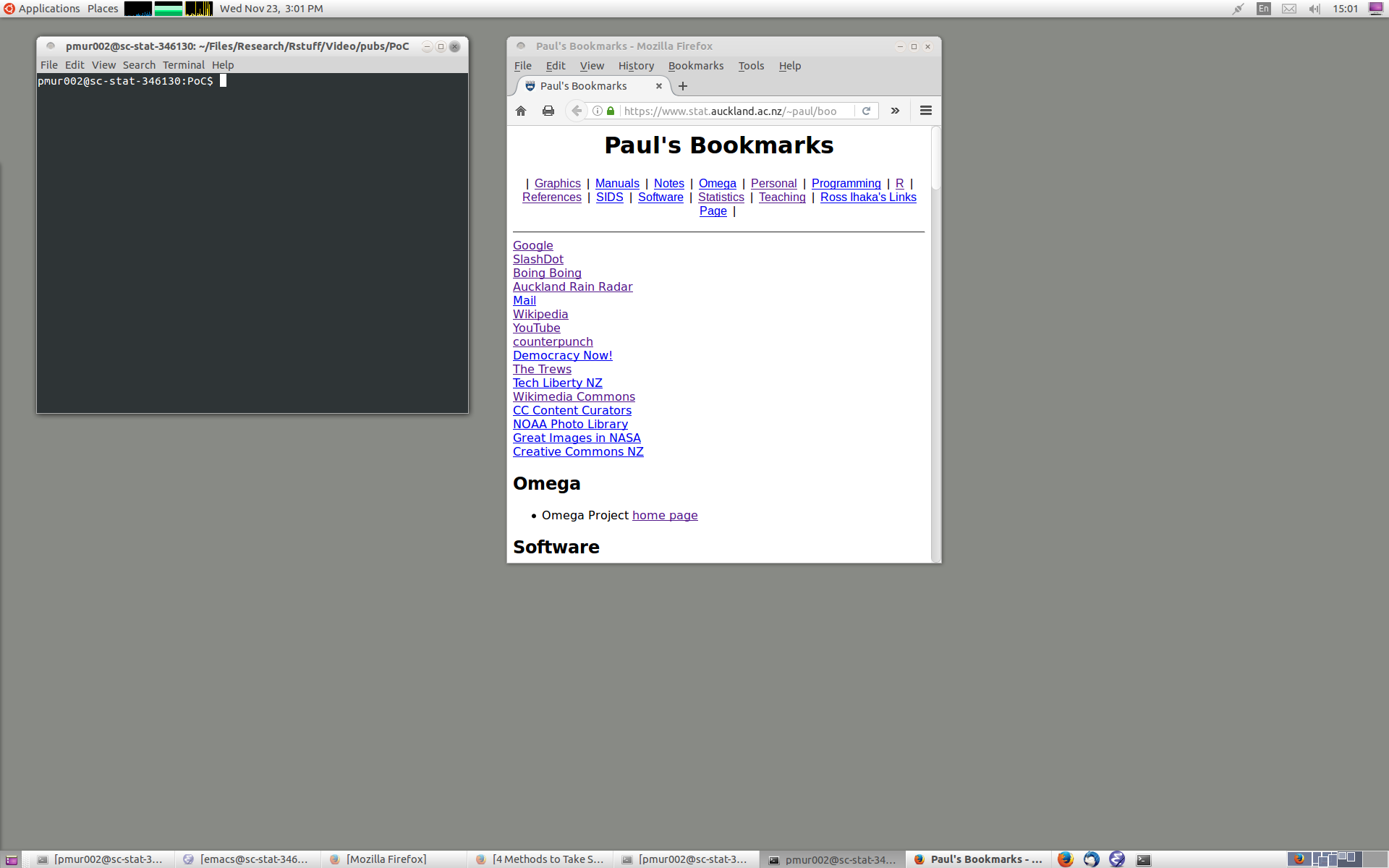Open the volume speaker indicator
Viewport: 1389px width, 868px height.
click(x=1314, y=9)
